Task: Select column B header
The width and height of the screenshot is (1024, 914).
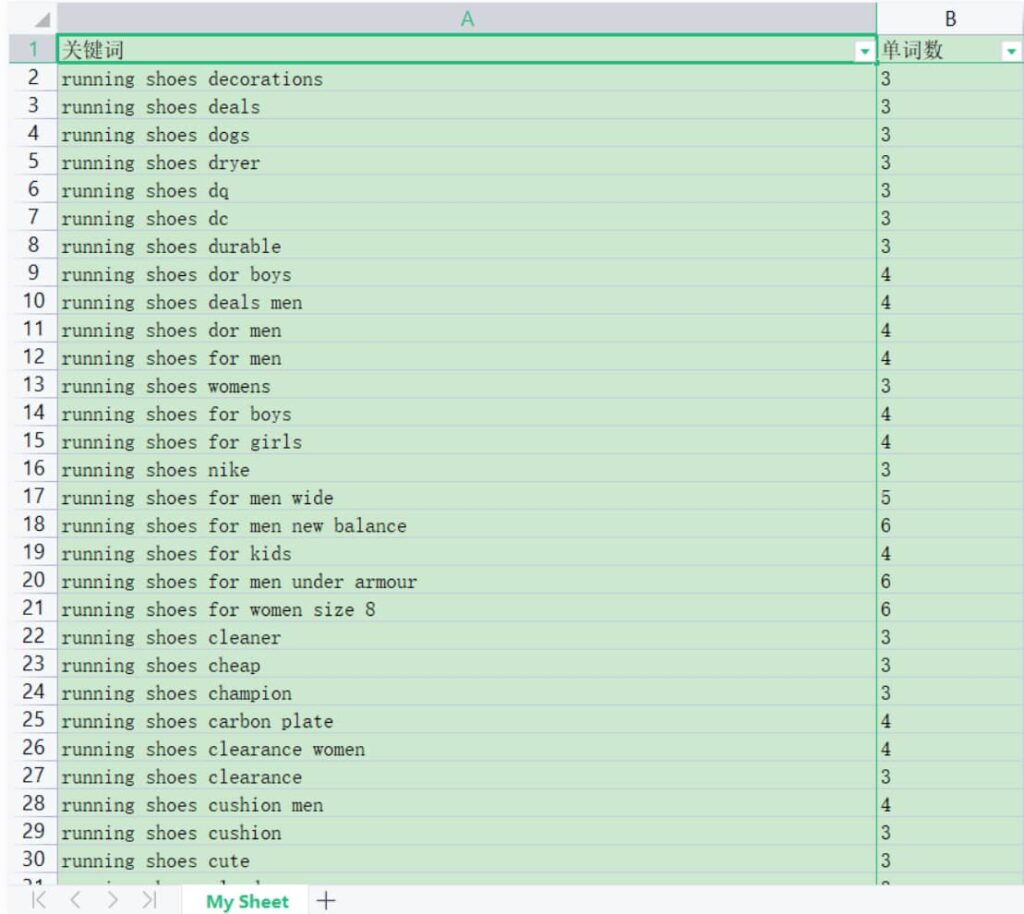Action: (950, 19)
